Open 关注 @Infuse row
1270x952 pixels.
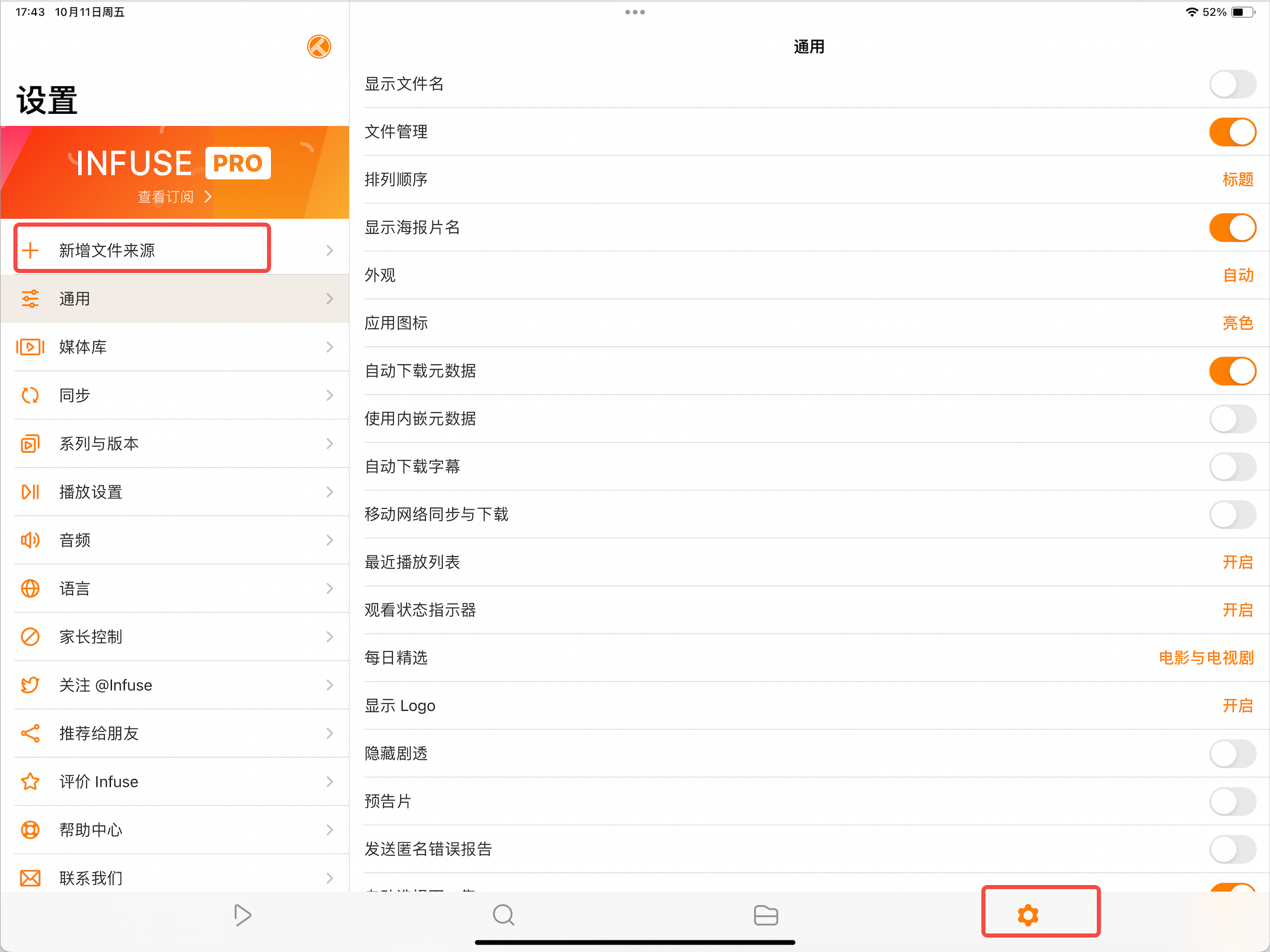pos(175,685)
